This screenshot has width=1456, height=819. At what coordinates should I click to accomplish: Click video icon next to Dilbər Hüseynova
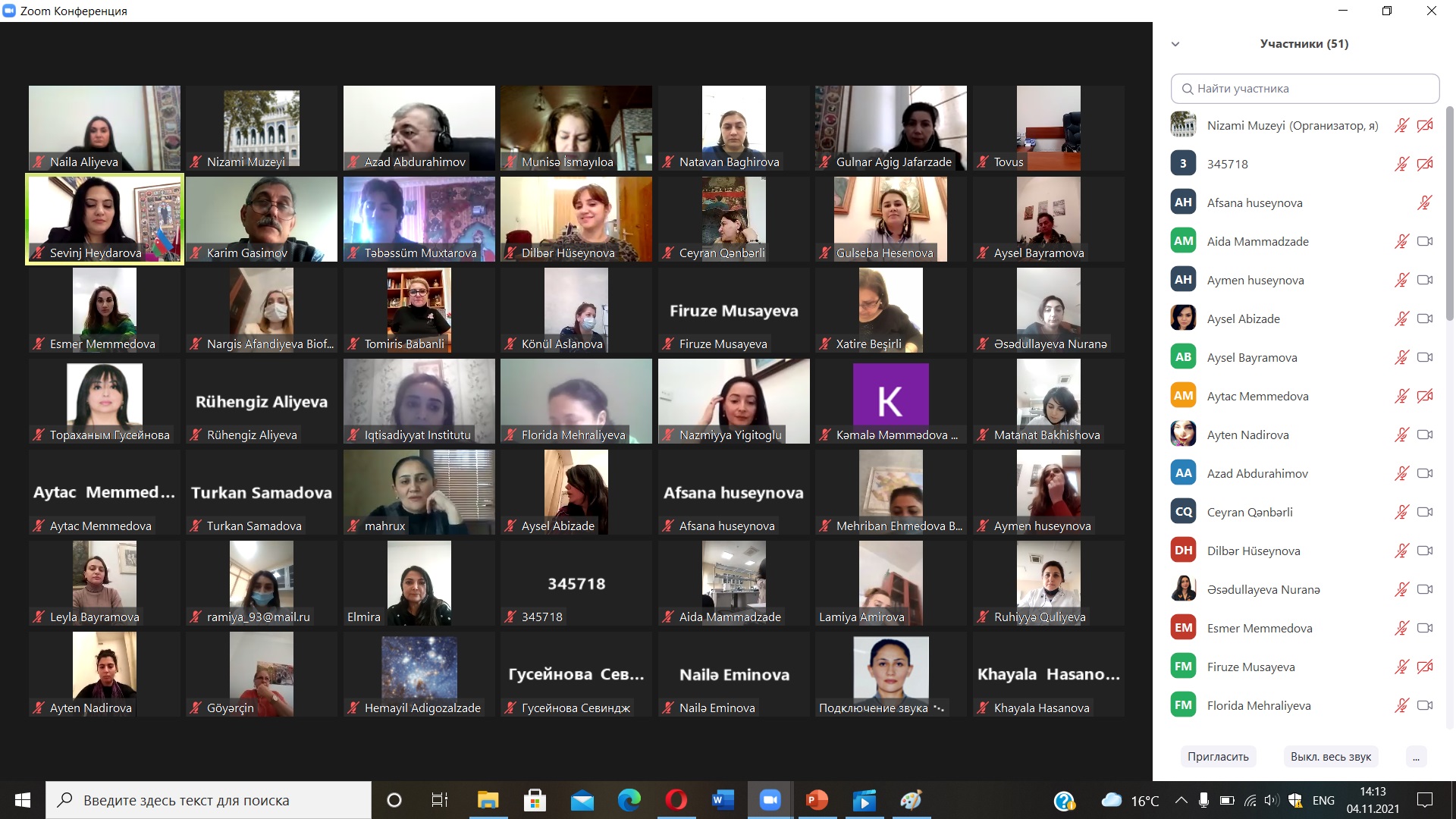coord(1424,551)
